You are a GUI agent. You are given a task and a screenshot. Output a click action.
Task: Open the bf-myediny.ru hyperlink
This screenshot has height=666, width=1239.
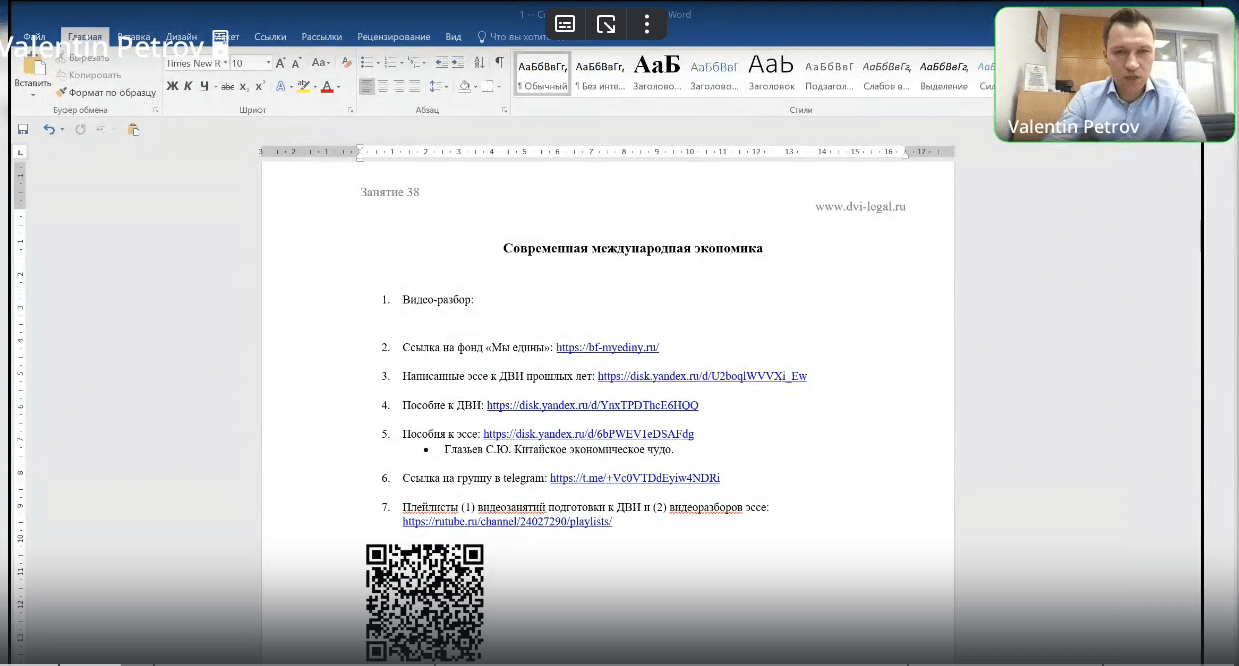[607, 347]
